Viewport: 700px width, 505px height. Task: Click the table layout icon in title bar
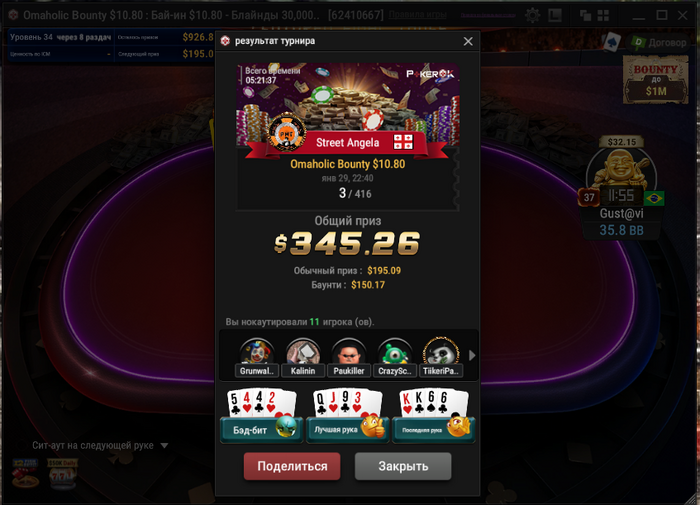click(555, 16)
